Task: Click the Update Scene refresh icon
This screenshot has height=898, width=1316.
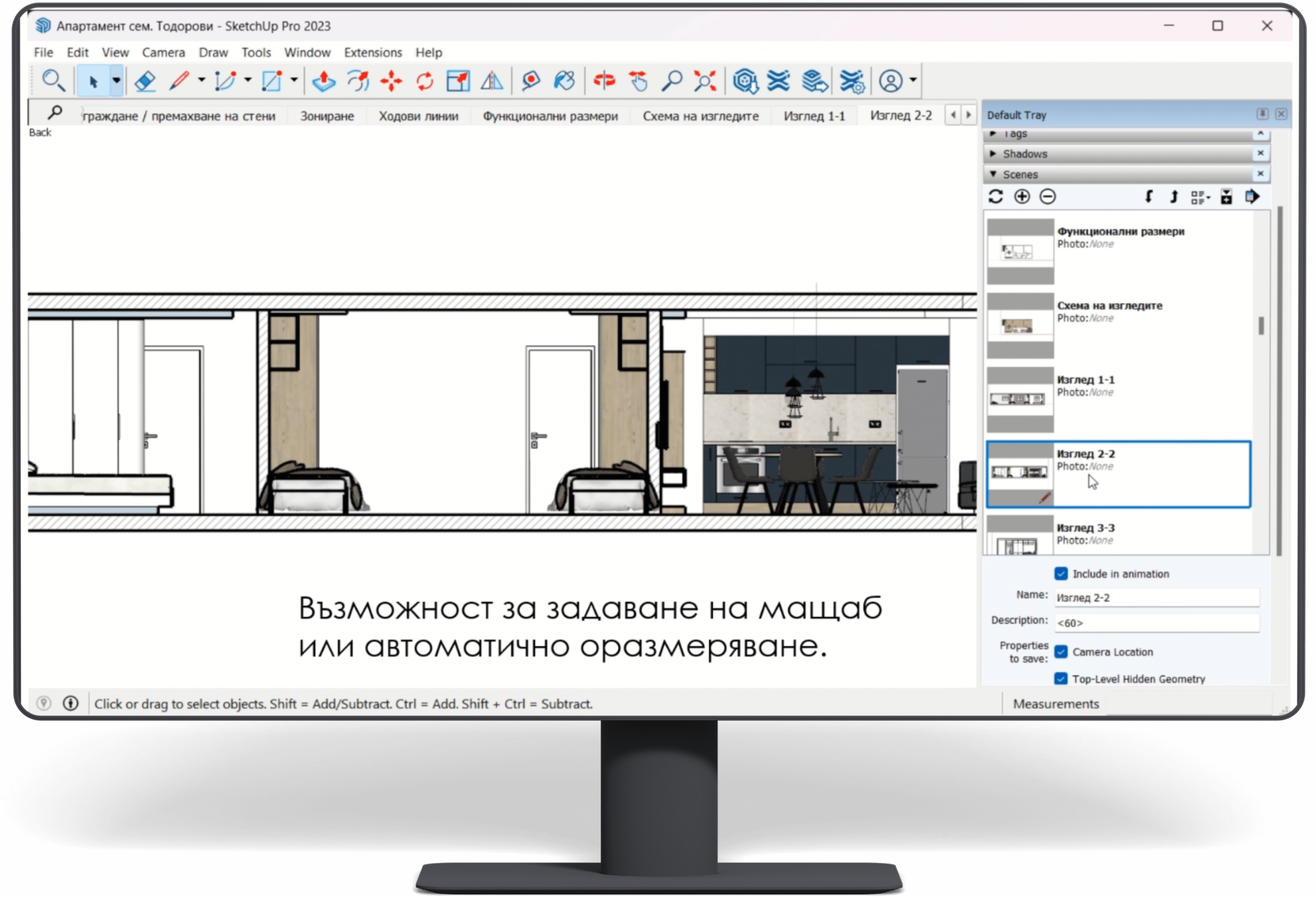Action: 996,196
